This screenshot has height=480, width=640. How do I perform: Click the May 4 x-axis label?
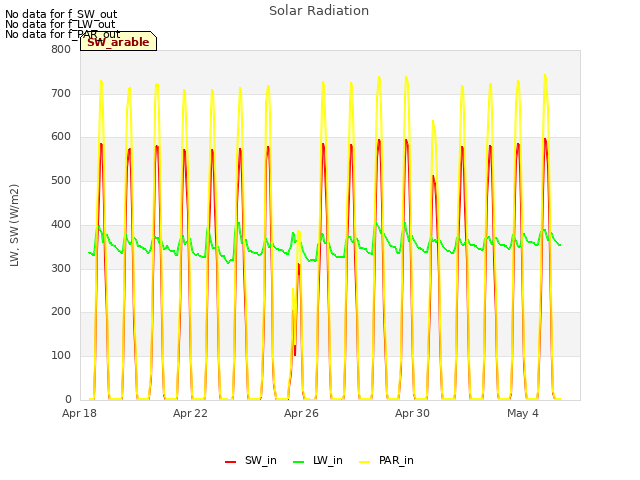523,413
